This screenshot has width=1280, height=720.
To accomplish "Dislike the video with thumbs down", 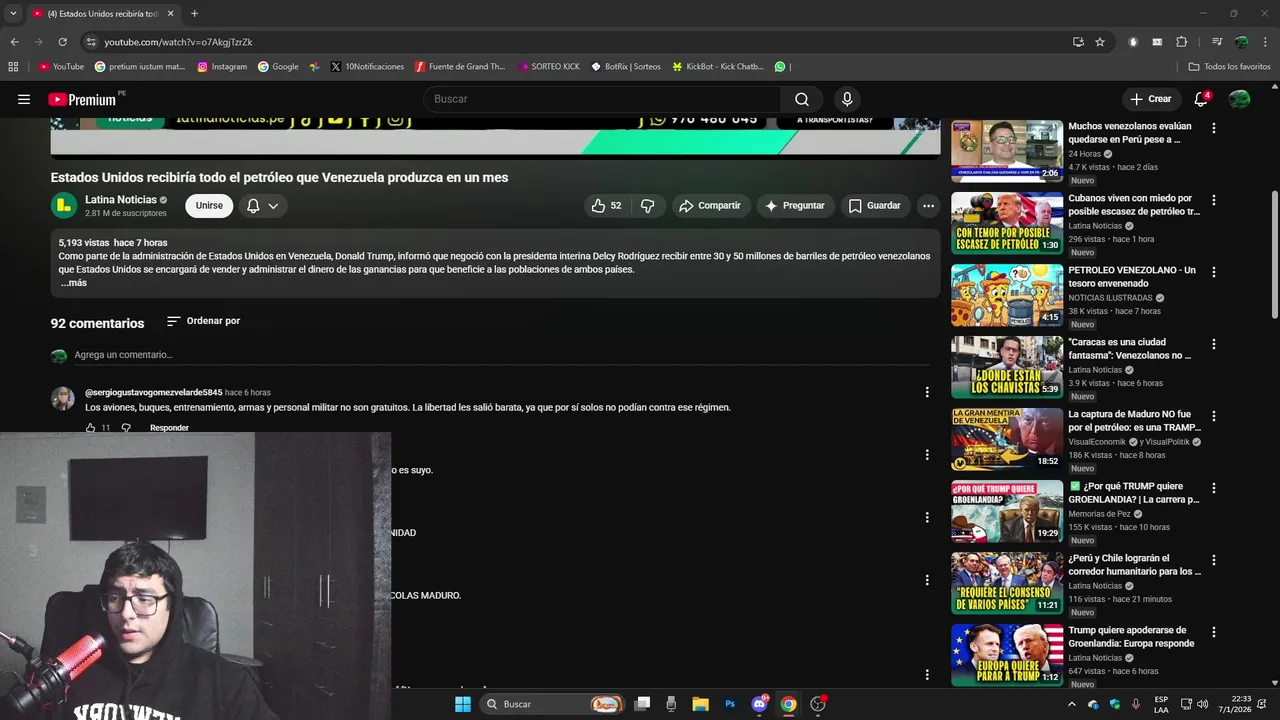I will 648,206.
